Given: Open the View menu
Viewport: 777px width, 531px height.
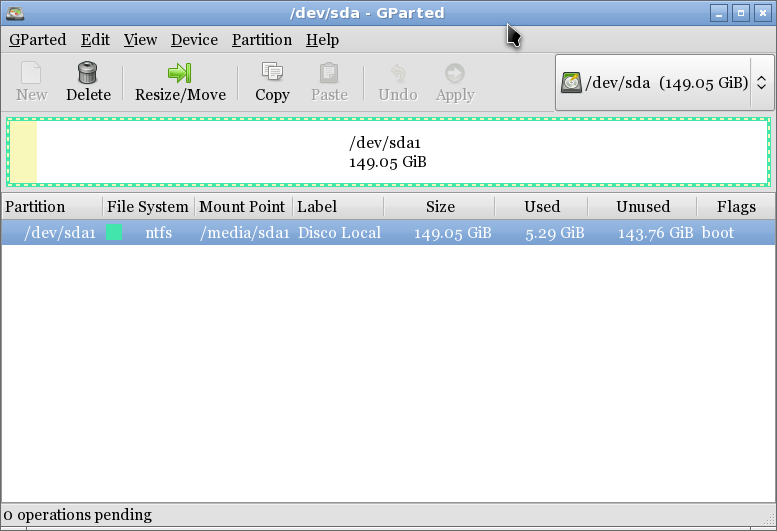Looking at the screenshot, I should pyautogui.click(x=140, y=40).
